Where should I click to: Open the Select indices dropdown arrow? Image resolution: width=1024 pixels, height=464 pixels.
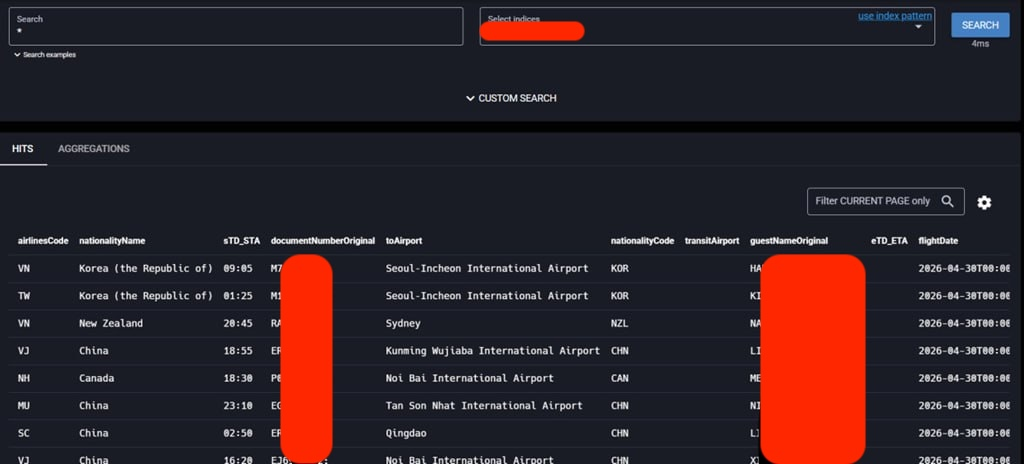918,27
